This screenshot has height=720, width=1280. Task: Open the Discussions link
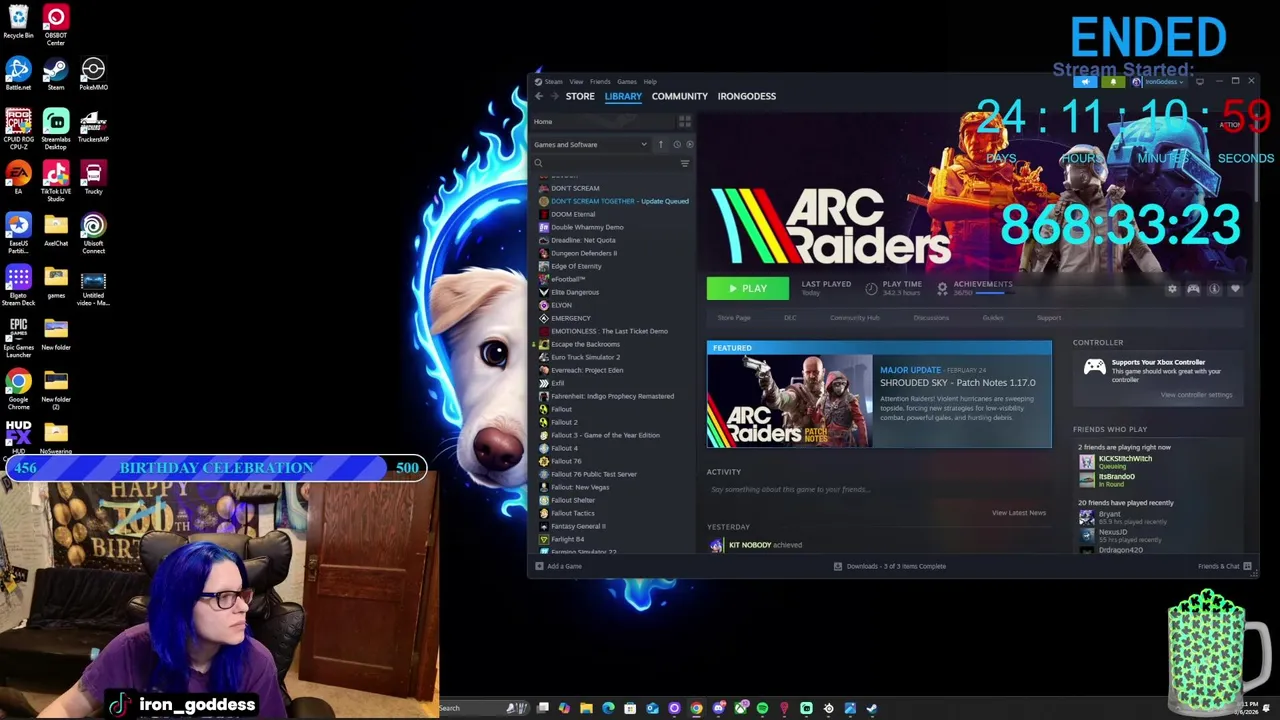(931, 318)
